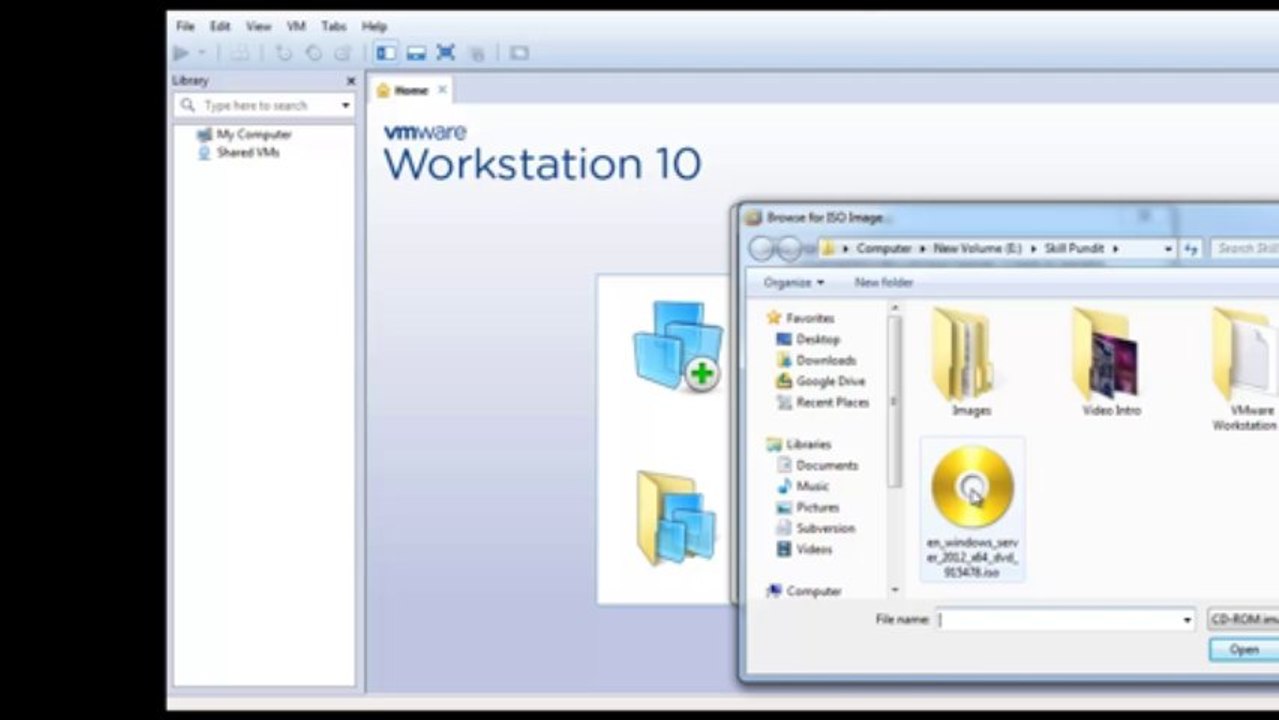
Task: Click navigation pane scrollbar down arrow
Action: pyautogui.click(x=894, y=591)
